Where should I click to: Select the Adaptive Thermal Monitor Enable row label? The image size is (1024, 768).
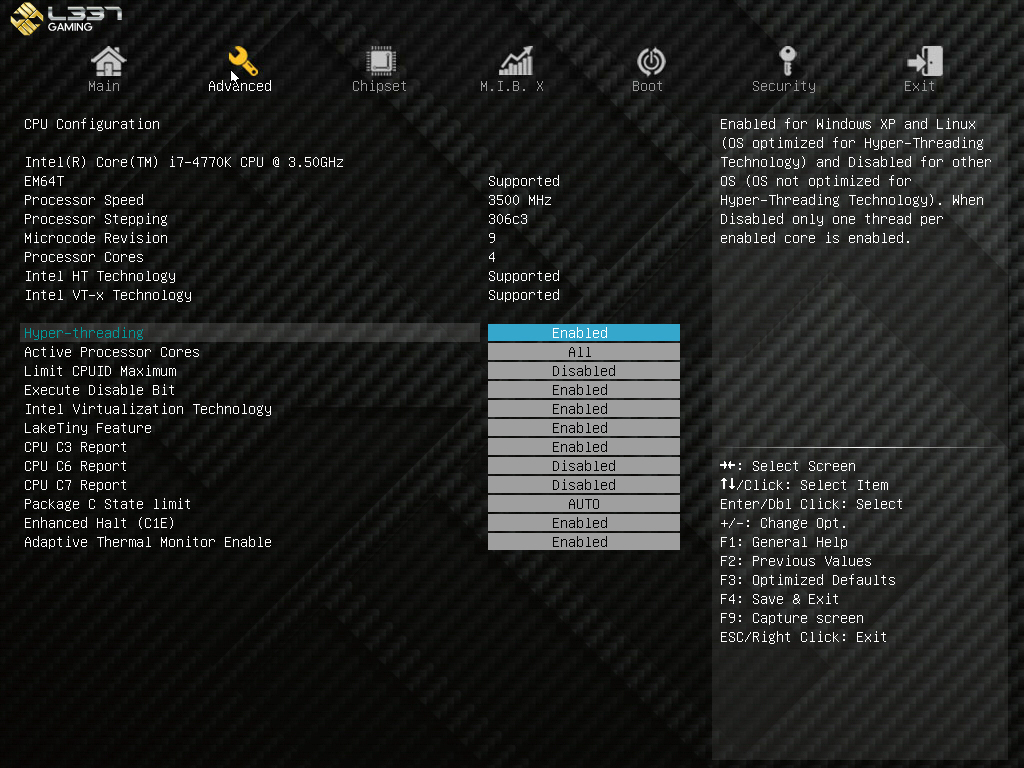[x=148, y=542]
